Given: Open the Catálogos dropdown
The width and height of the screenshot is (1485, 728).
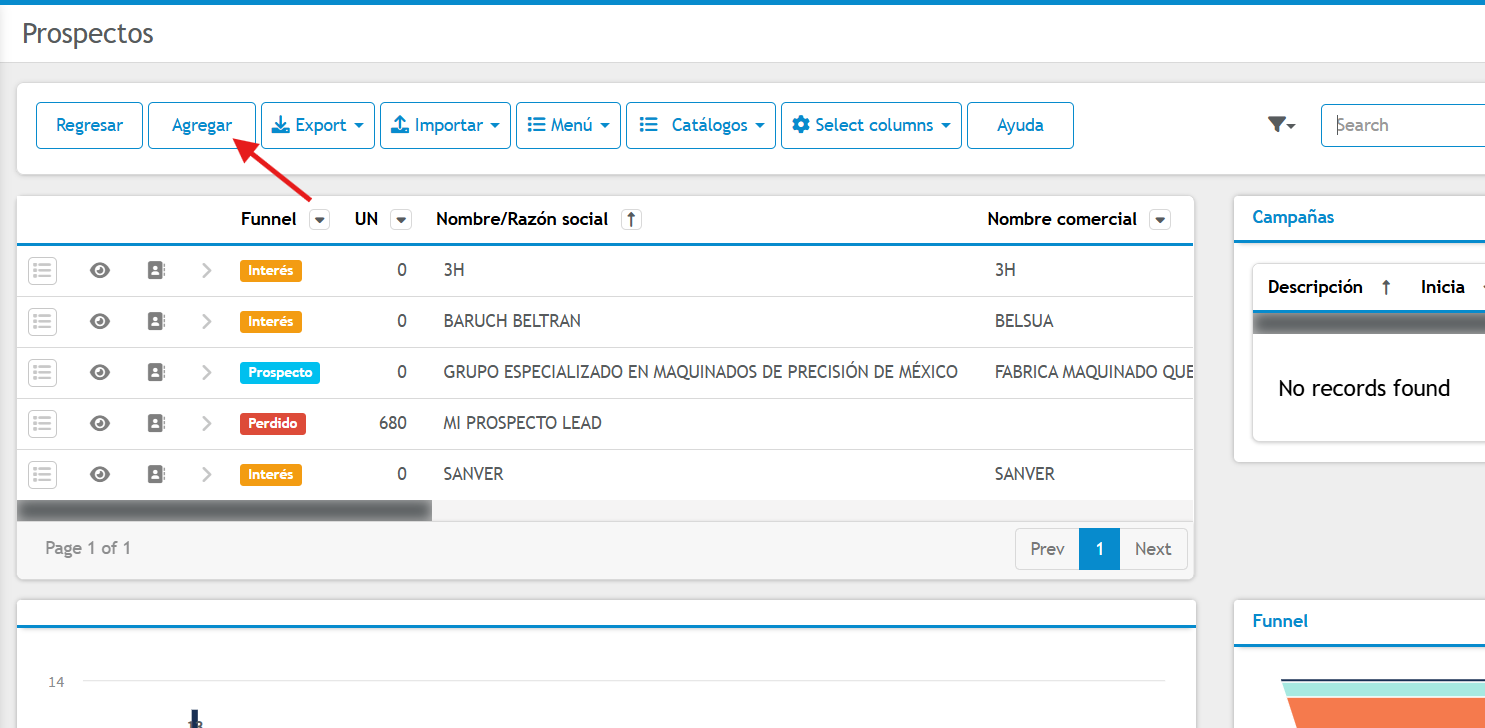Looking at the screenshot, I should pyautogui.click(x=701, y=125).
